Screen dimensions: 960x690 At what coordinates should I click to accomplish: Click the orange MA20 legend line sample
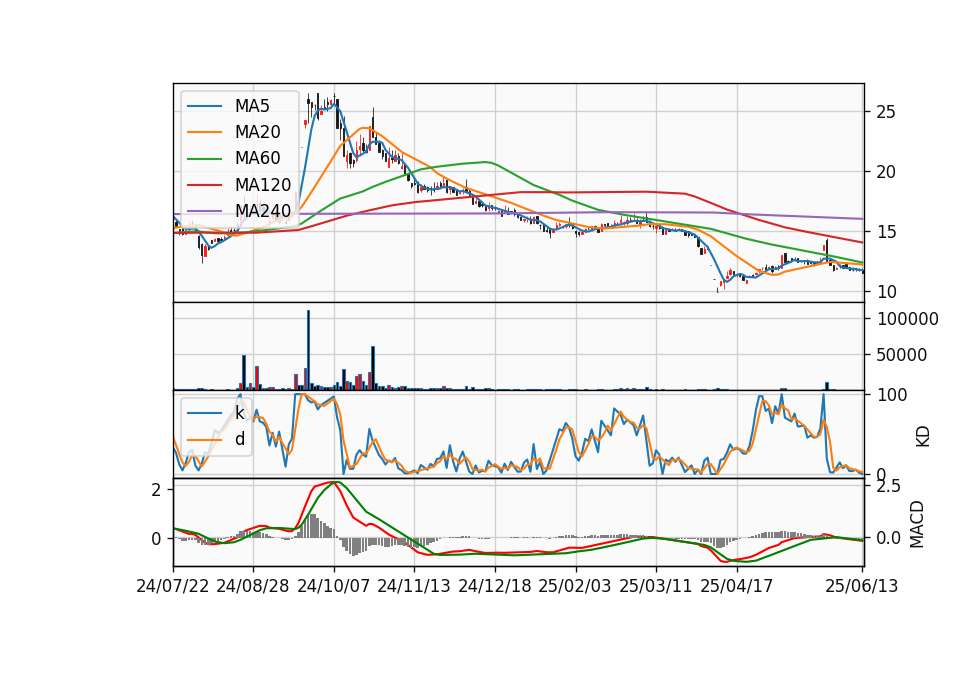[x=204, y=132]
